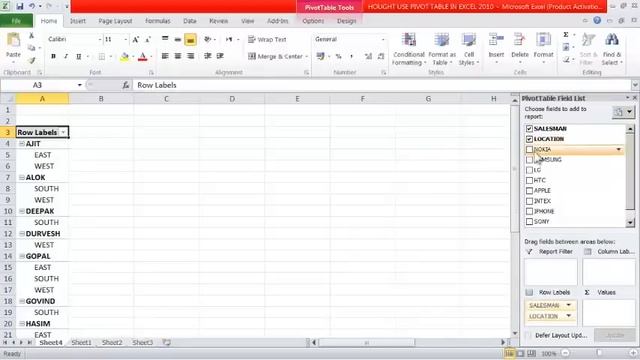This screenshot has width=640, height=360.
Task: Check the SONY field
Action: [x=529, y=222]
